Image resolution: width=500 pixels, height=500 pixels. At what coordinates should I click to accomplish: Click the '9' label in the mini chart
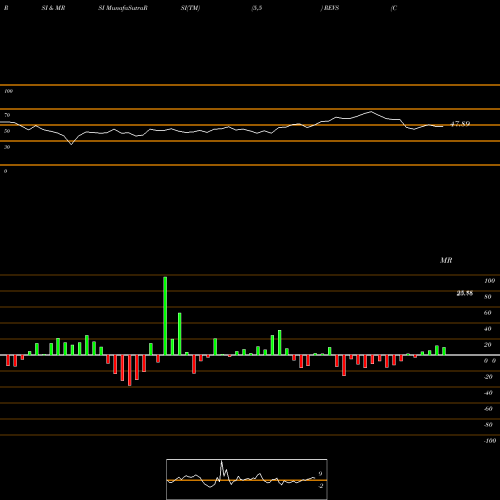[320, 474]
